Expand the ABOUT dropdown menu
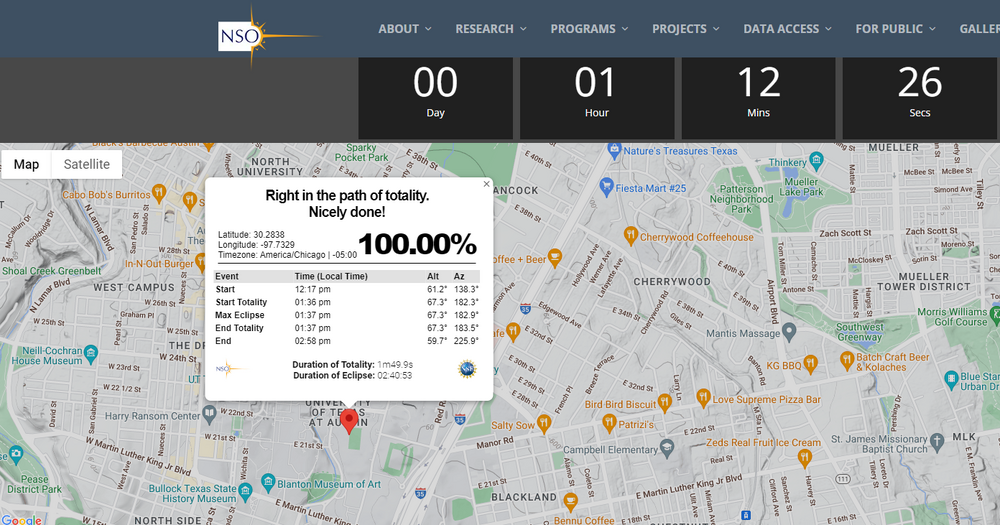Screen dimensions: 1000x525 [404, 29]
